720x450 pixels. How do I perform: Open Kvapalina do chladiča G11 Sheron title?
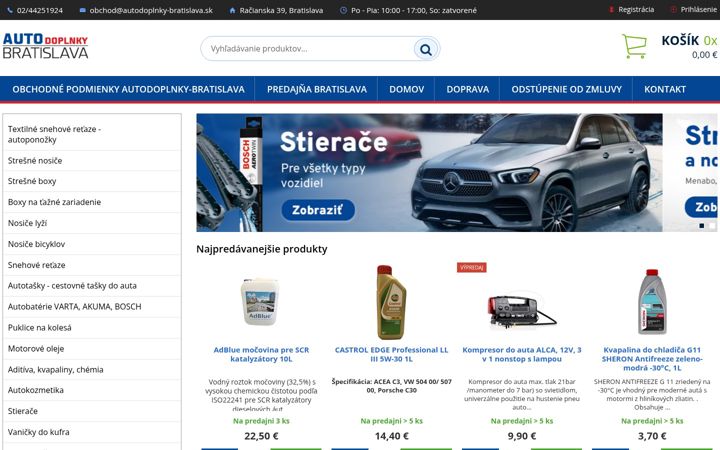[x=652, y=359]
